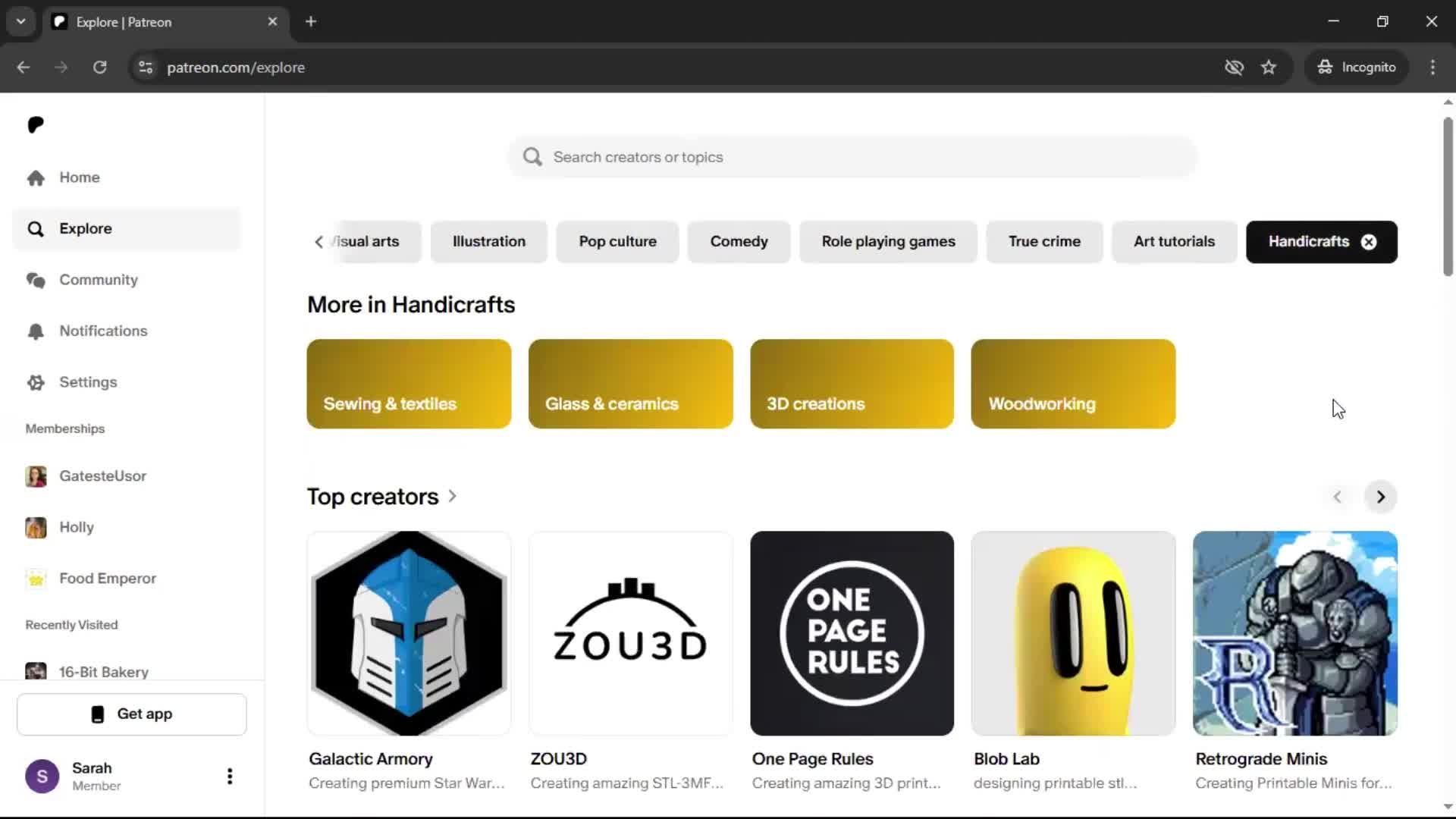Click the Home house icon
Screen dimensions: 1456x819
(x=36, y=177)
